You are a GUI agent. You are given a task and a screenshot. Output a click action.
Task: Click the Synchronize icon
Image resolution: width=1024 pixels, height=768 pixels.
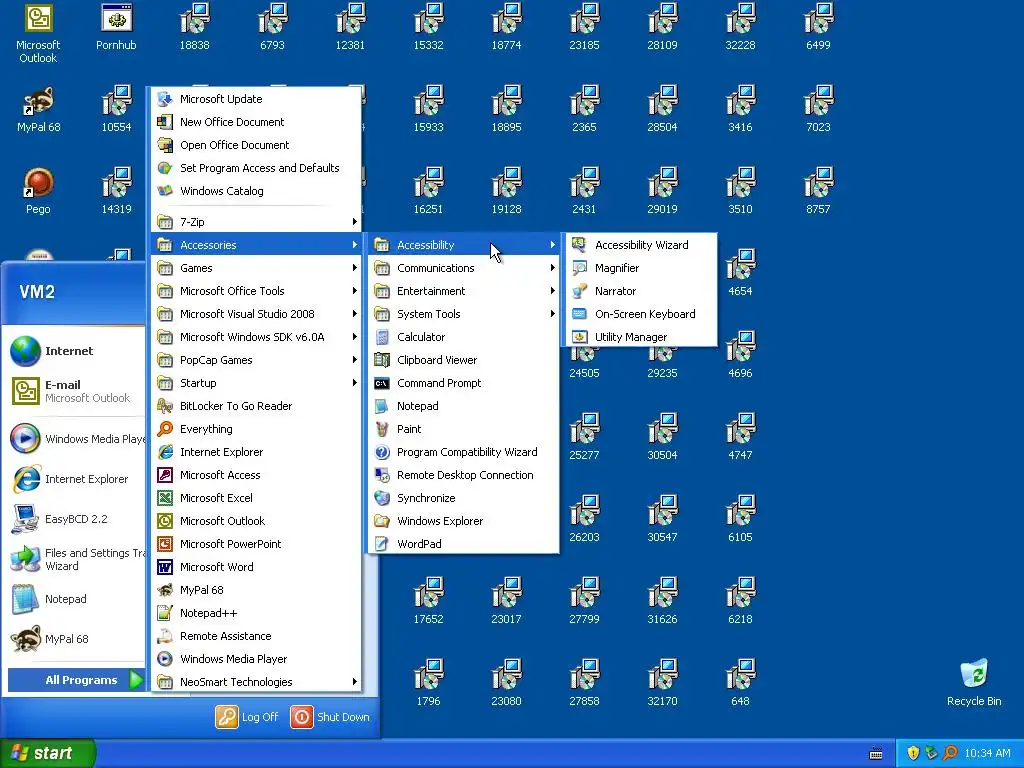pos(382,498)
